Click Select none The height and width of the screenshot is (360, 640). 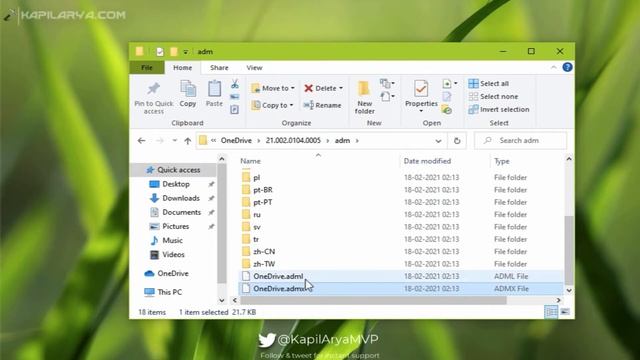493,97
